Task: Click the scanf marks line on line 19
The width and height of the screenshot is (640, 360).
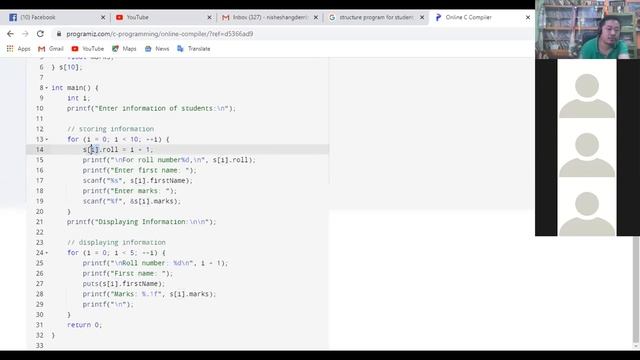Action: coord(132,201)
